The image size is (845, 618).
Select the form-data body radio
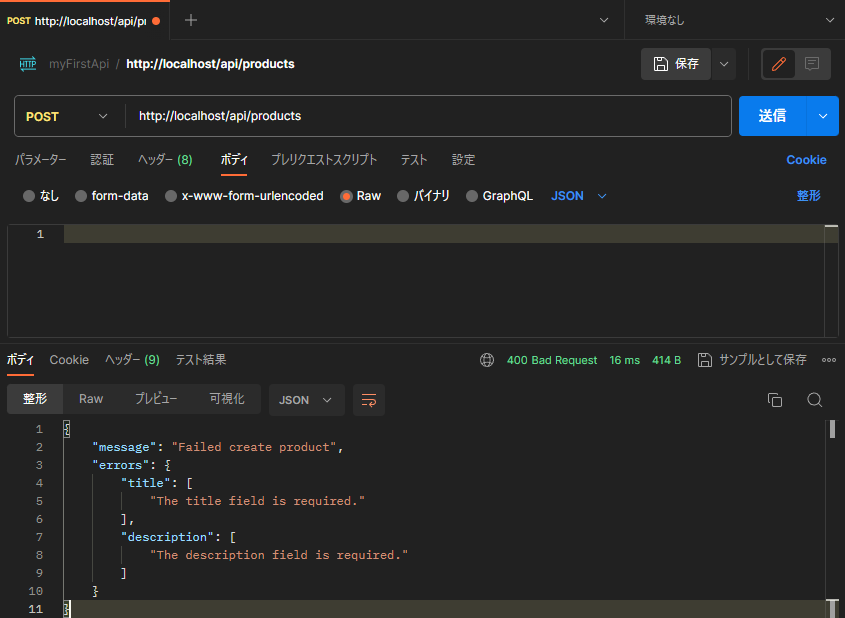[81, 196]
